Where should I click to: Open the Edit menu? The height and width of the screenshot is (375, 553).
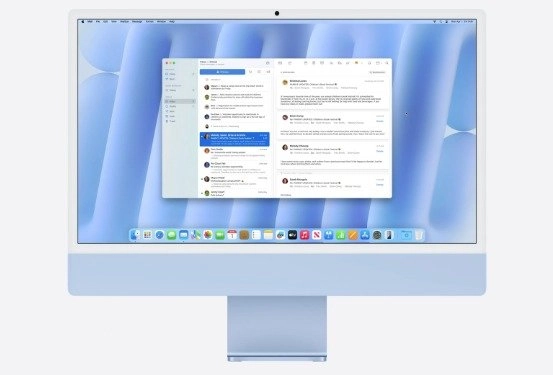coord(105,22)
